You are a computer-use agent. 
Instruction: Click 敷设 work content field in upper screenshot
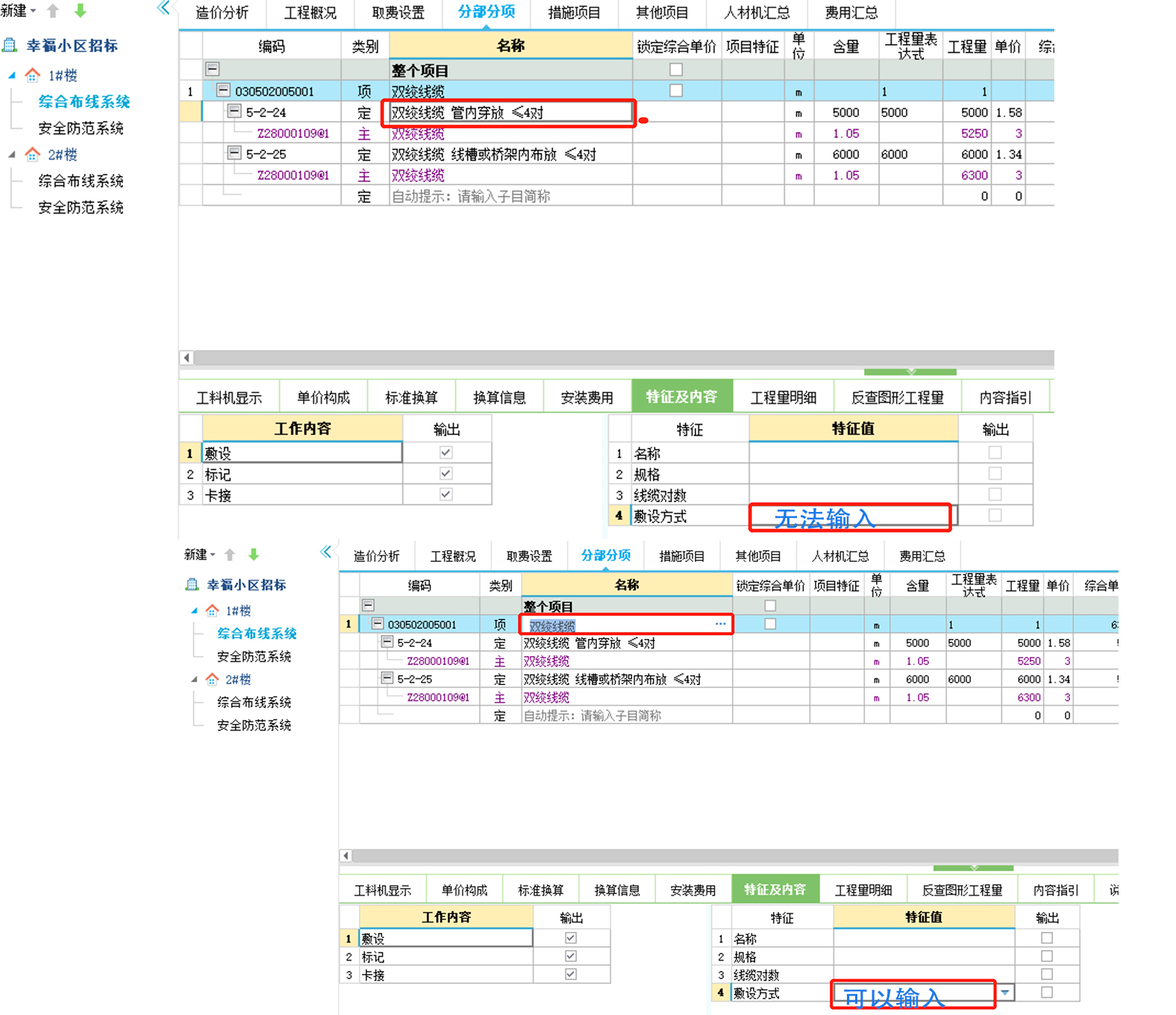pos(302,452)
